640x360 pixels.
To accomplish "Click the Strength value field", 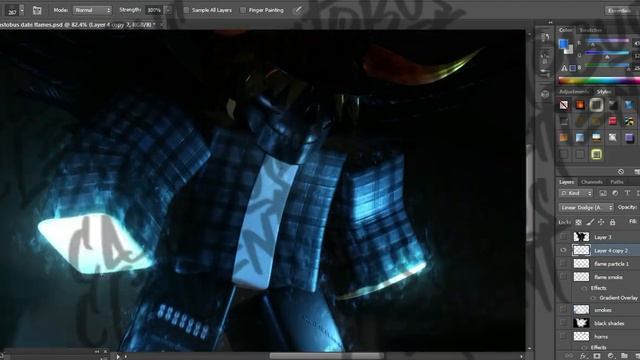I will point(154,10).
